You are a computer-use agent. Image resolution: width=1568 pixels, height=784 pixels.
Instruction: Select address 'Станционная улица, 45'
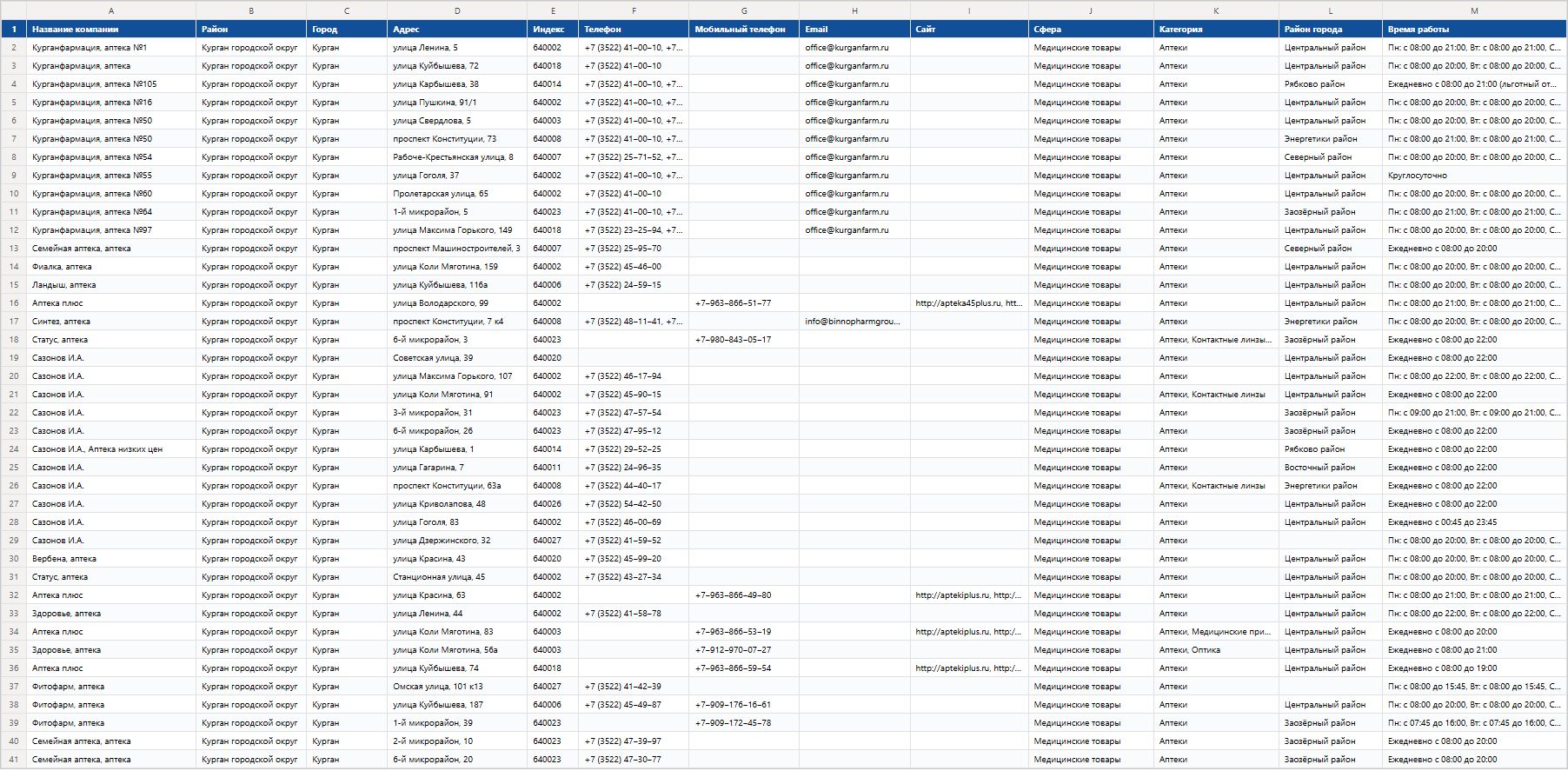[x=457, y=577]
